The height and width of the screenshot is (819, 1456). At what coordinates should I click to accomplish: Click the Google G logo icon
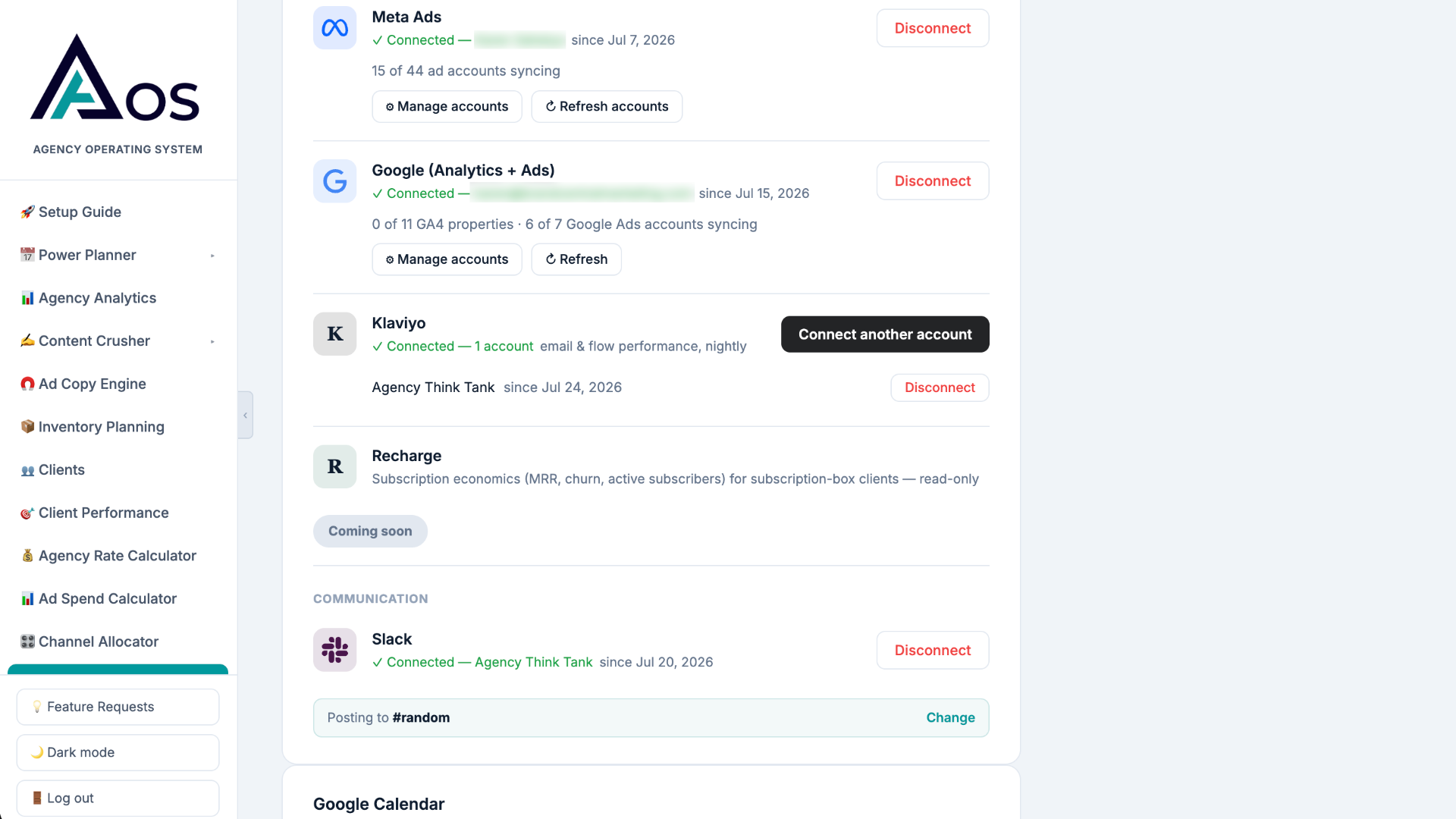point(334,181)
